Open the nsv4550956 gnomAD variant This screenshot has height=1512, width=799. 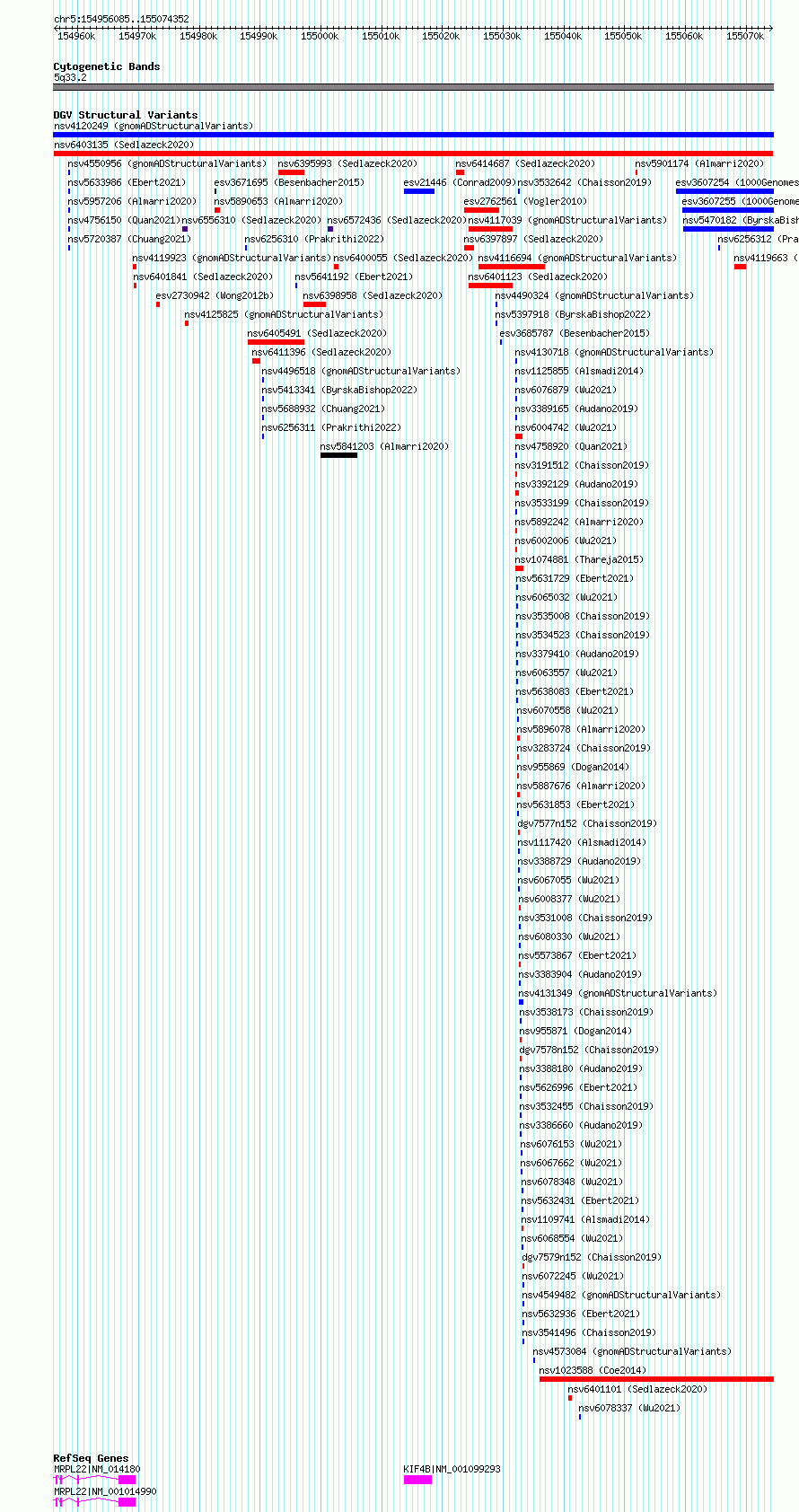168,163
